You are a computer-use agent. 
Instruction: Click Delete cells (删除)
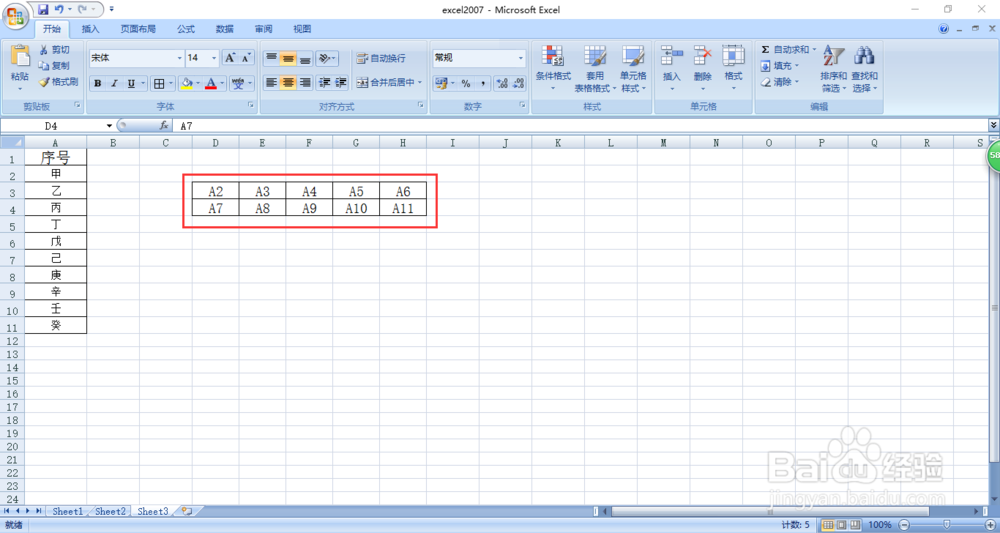(702, 69)
